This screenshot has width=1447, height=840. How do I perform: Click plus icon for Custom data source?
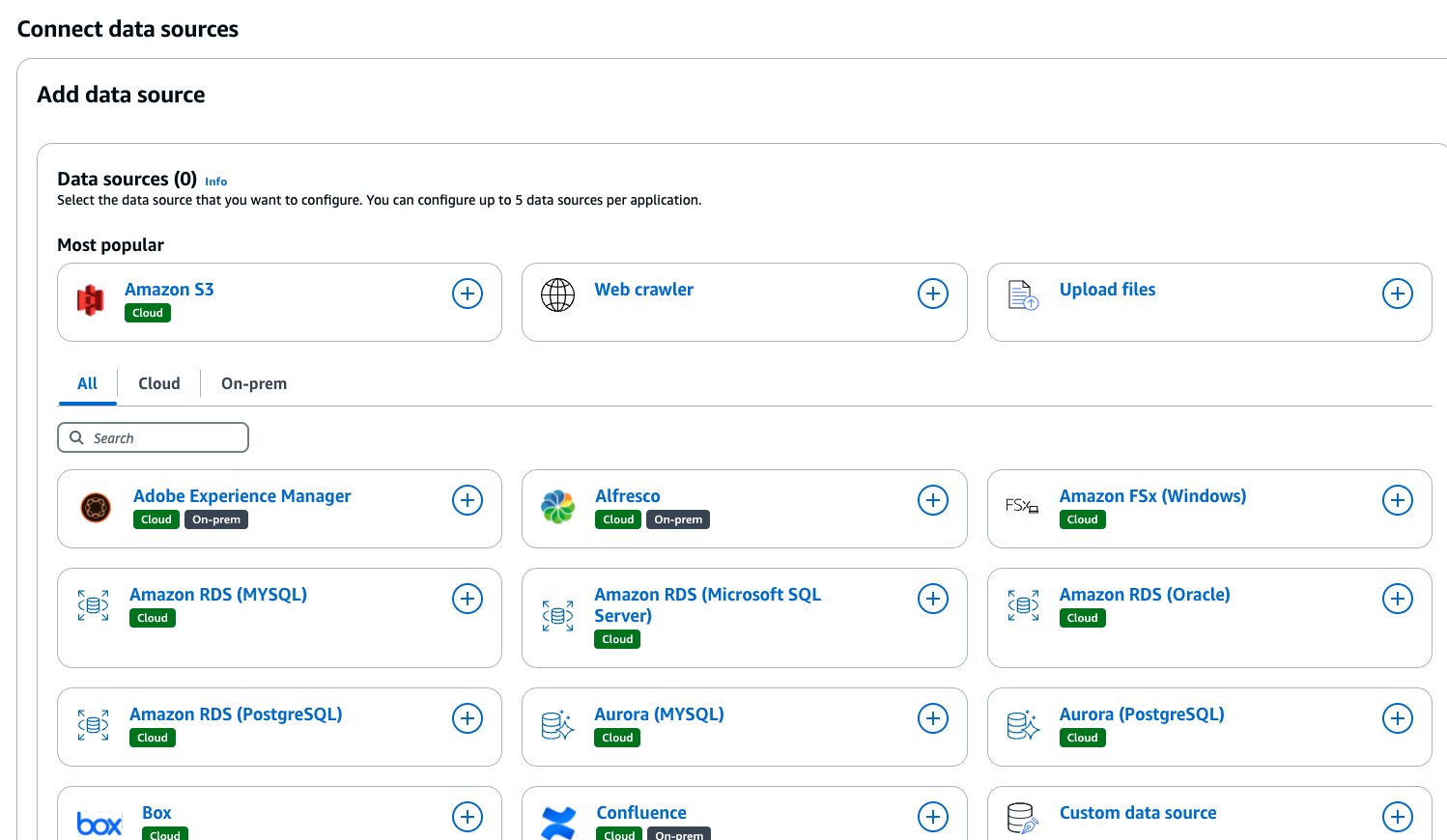point(1398,817)
